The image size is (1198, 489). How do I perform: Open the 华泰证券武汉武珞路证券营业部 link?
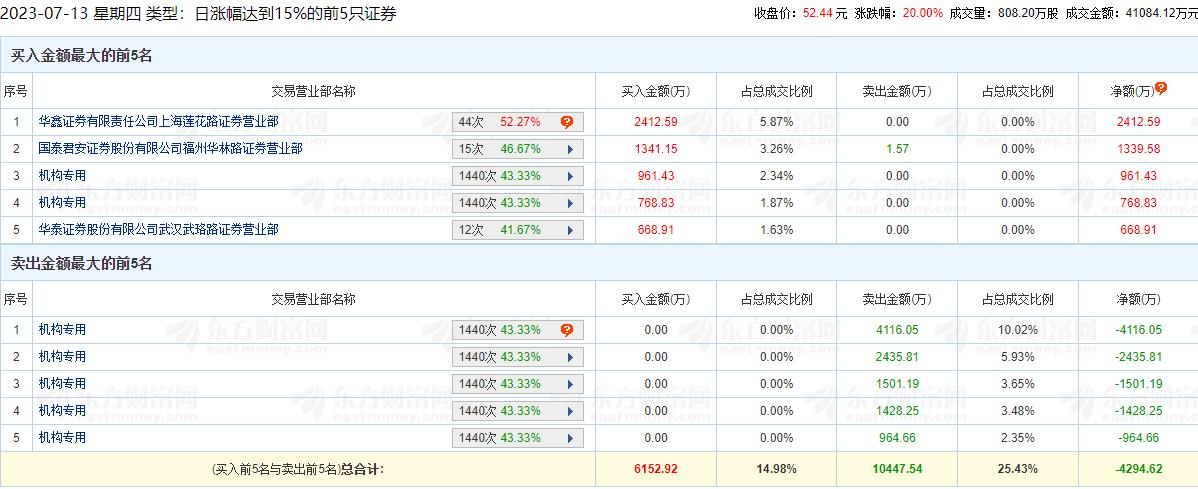pos(158,230)
